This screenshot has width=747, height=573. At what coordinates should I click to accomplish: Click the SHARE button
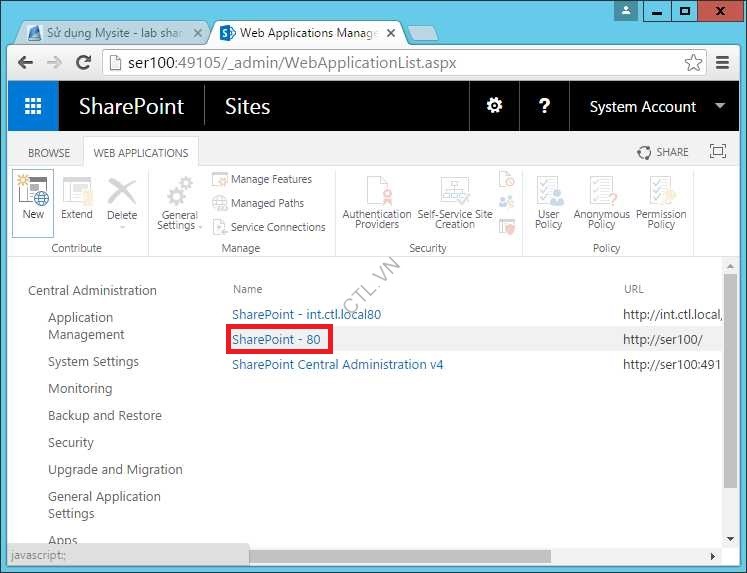coord(663,152)
